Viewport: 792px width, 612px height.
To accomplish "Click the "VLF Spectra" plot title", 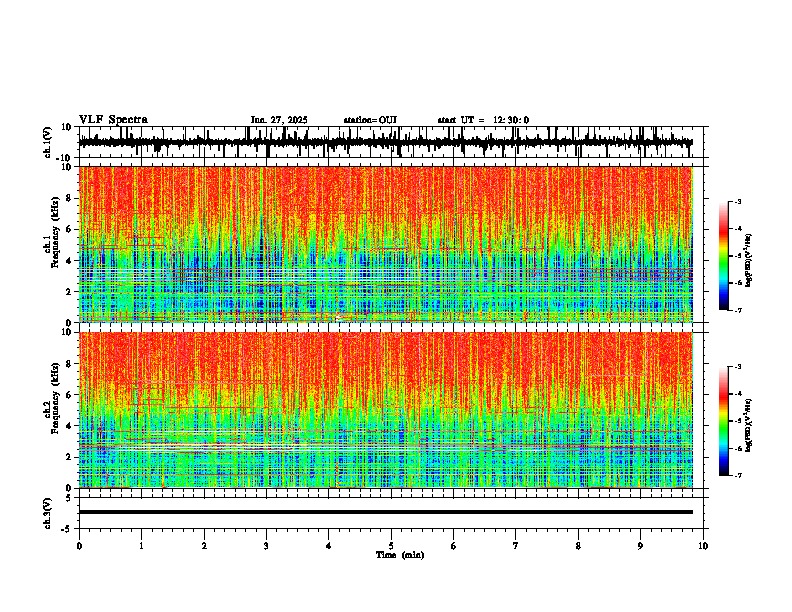I will 113,120.
